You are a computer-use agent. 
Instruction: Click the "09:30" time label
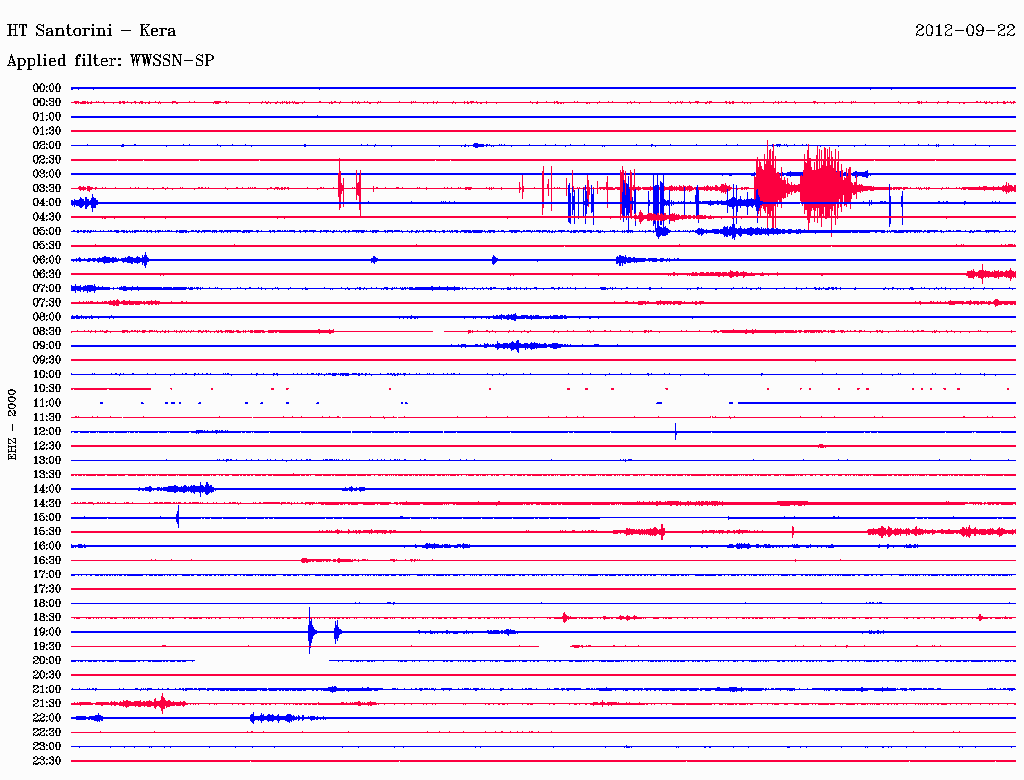[x=47, y=361]
